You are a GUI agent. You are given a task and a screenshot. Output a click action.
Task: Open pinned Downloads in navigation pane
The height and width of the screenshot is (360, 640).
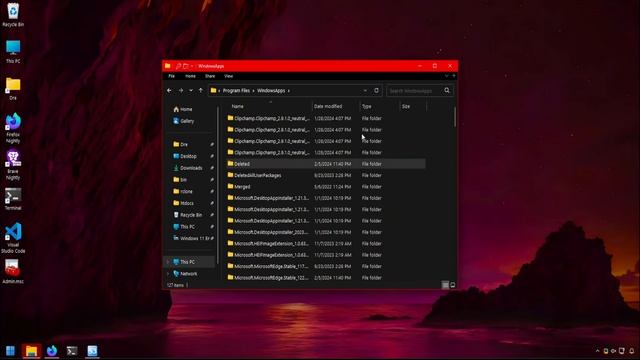[188, 168]
